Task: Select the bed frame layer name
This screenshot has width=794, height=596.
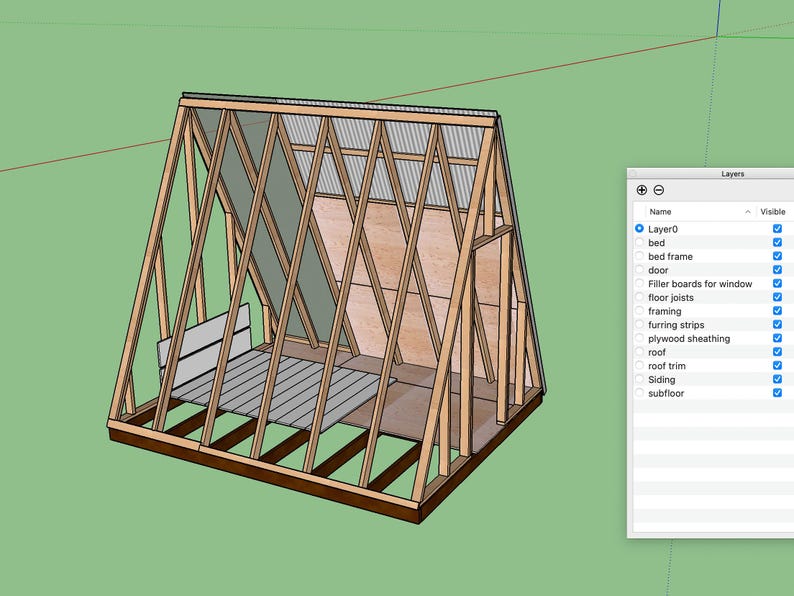Action: coord(670,256)
